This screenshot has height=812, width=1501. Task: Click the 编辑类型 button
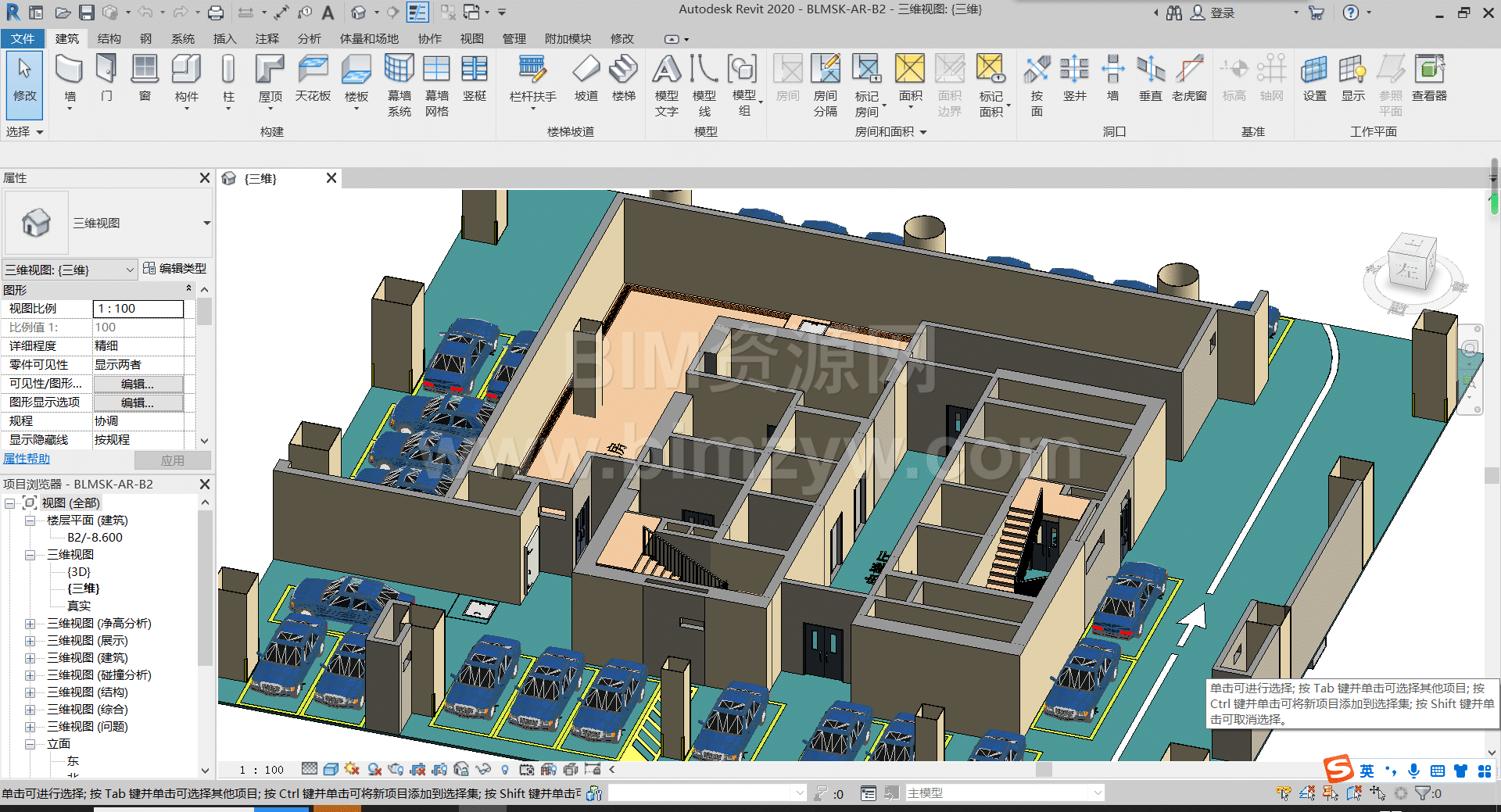[175, 269]
